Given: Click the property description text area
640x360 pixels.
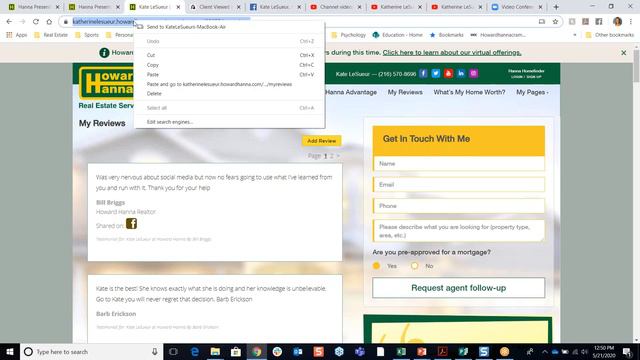Looking at the screenshot, I should (459, 231).
